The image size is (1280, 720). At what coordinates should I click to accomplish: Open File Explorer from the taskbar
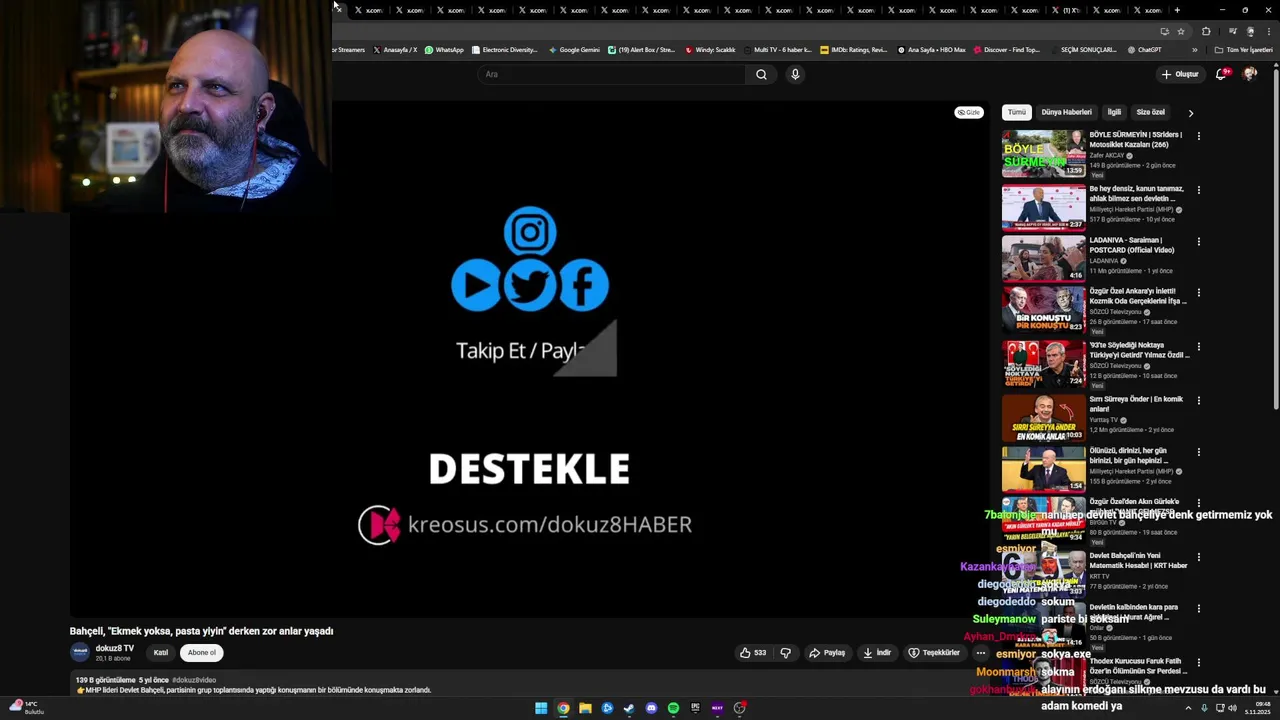pos(585,708)
